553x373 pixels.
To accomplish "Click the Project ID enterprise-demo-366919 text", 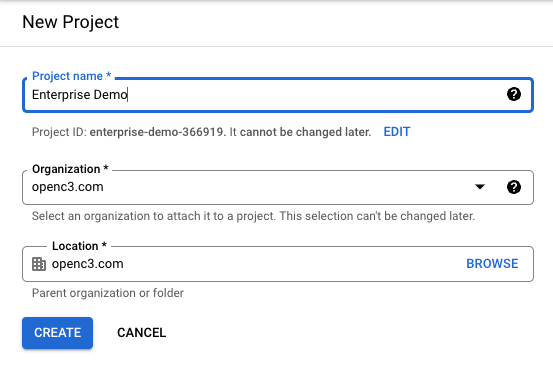I will (x=157, y=132).
